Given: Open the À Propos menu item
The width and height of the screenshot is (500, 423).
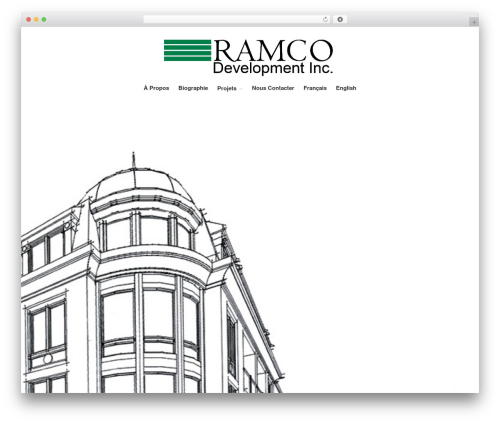Looking at the screenshot, I should pos(156,88).
